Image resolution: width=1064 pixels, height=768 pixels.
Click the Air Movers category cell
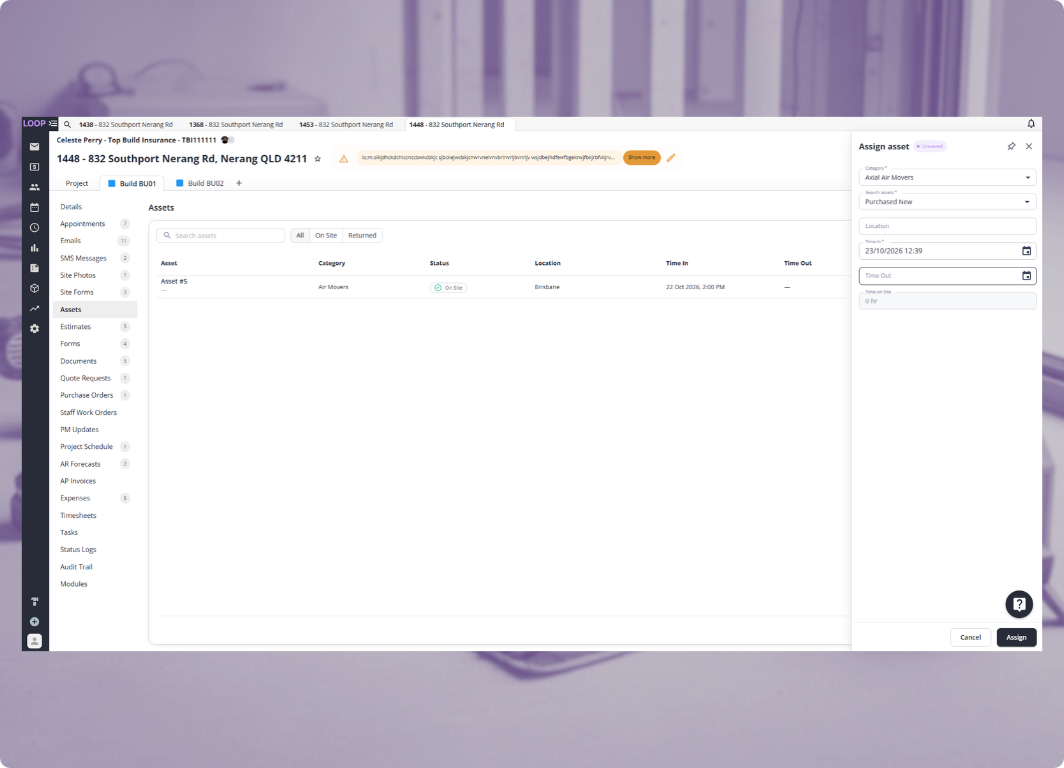(x=333, y=287)
